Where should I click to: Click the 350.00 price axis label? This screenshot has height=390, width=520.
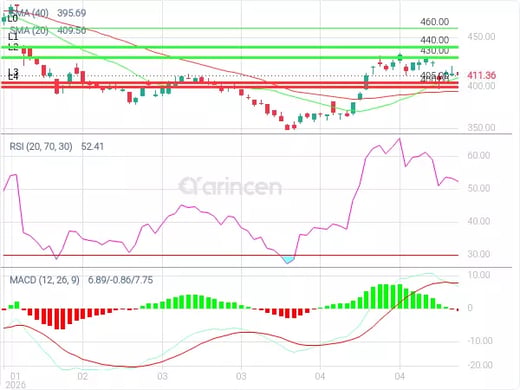click(481, 127)
